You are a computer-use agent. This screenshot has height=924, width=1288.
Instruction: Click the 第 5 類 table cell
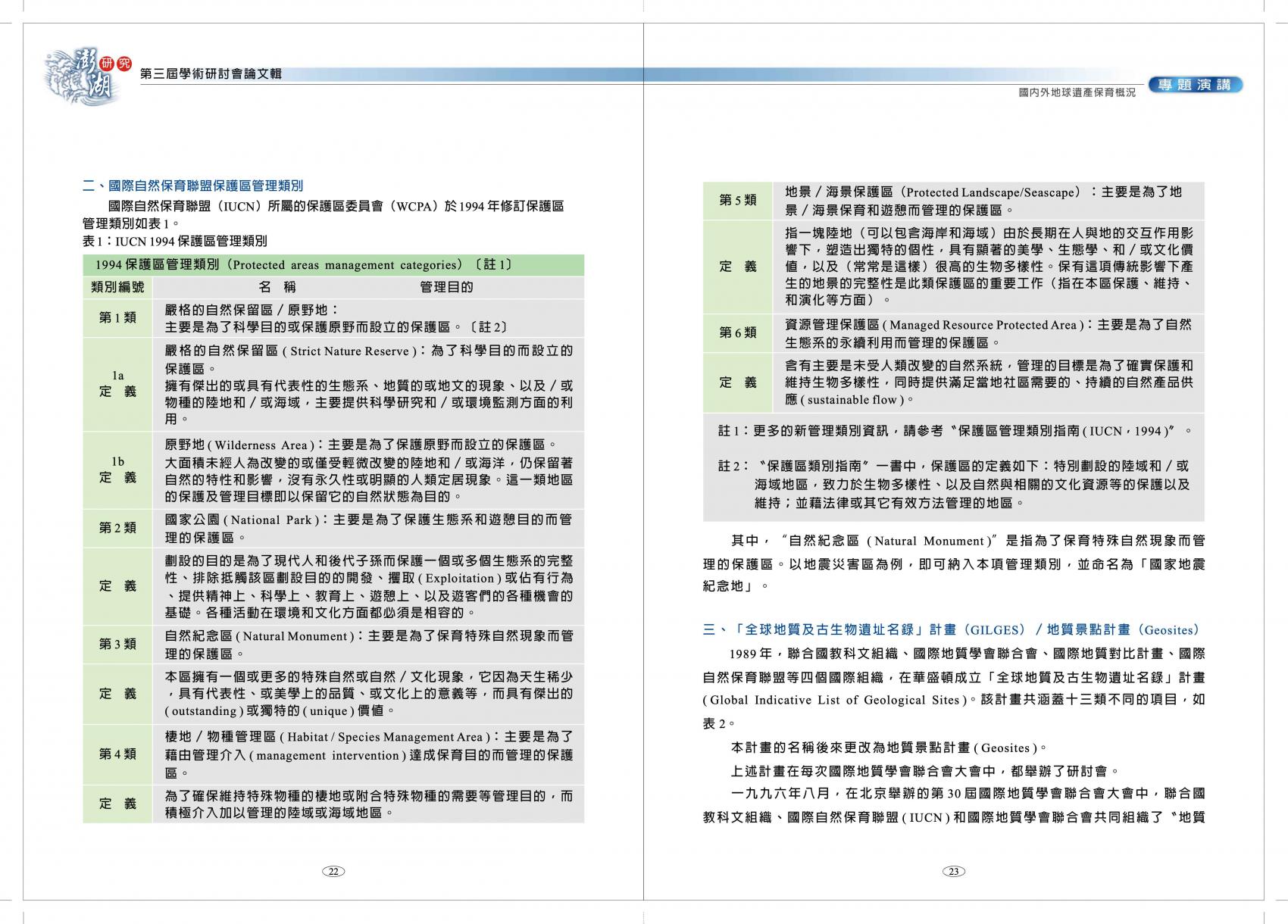click(x=737, y=201)
